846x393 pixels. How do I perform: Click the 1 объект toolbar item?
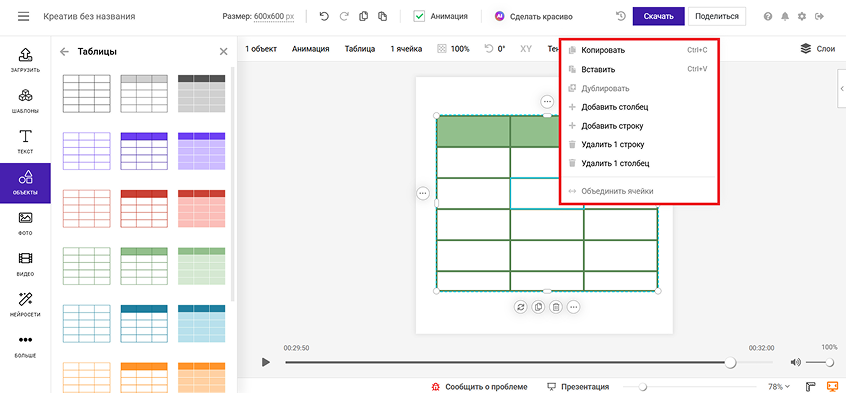point(261,49)
